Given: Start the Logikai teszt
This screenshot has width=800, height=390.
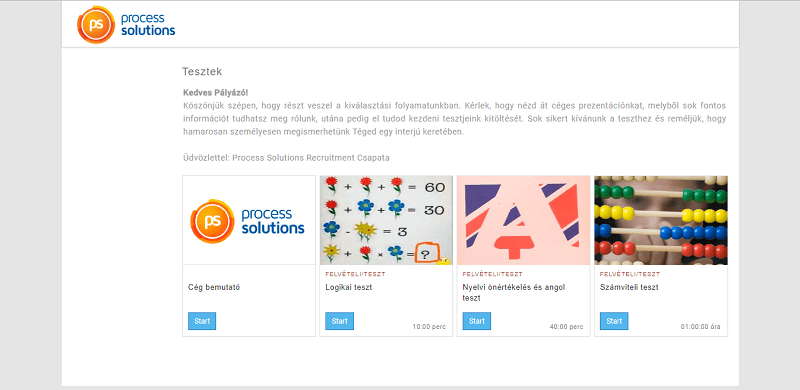Looking at the screenshot, I should [339, 321].
